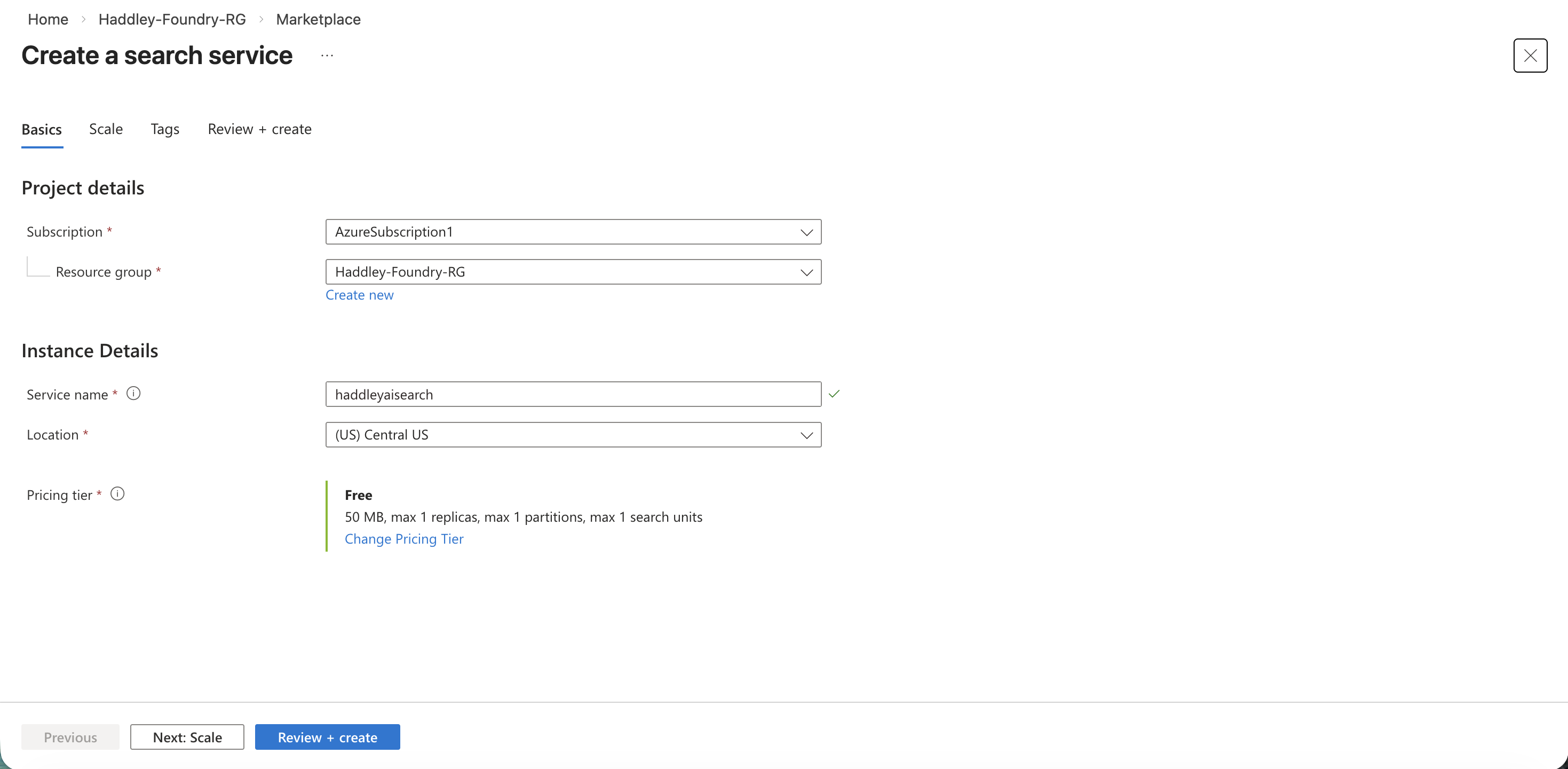
Task: Click the info icon beside Pricing tier
Action: click(x=117, y=494)
